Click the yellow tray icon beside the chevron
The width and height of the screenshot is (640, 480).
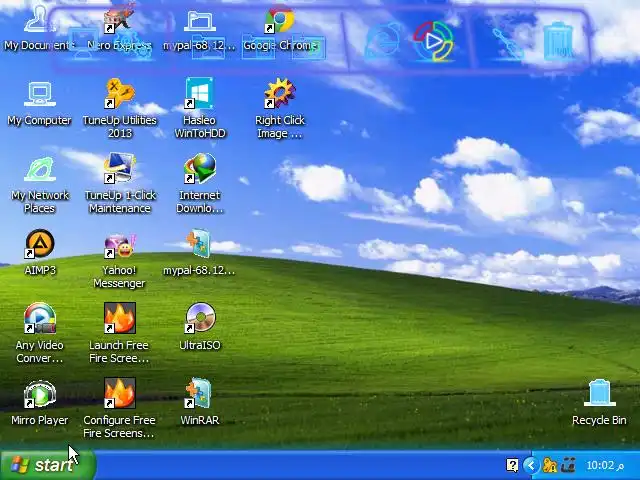(x=550, y=465)
